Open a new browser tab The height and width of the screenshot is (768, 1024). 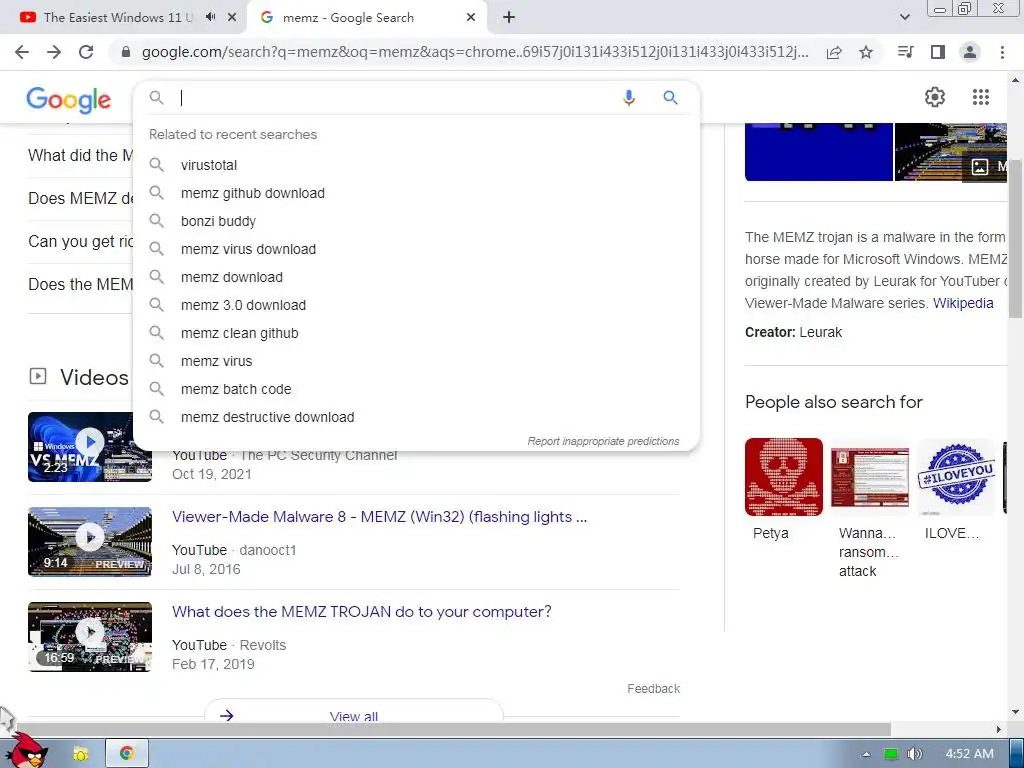click(x=509, y=18)
